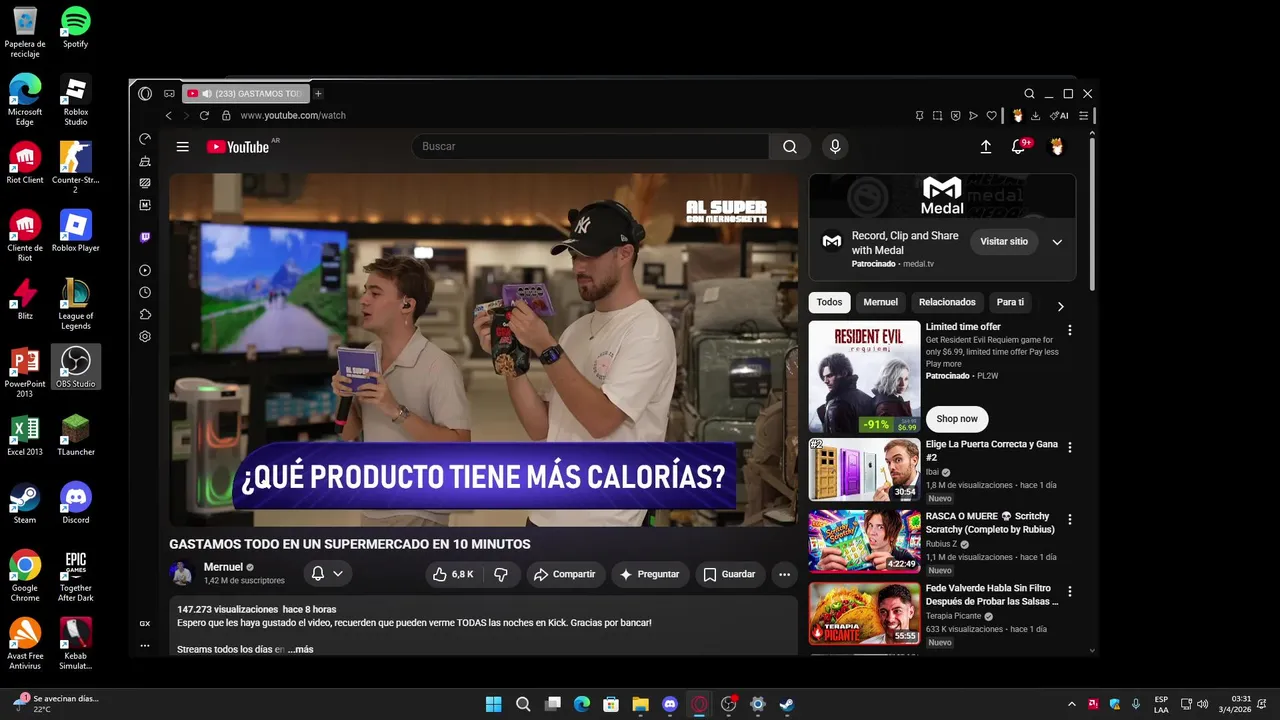Open the Windows Start button
Screen dimensions: 1280x720
494,704
